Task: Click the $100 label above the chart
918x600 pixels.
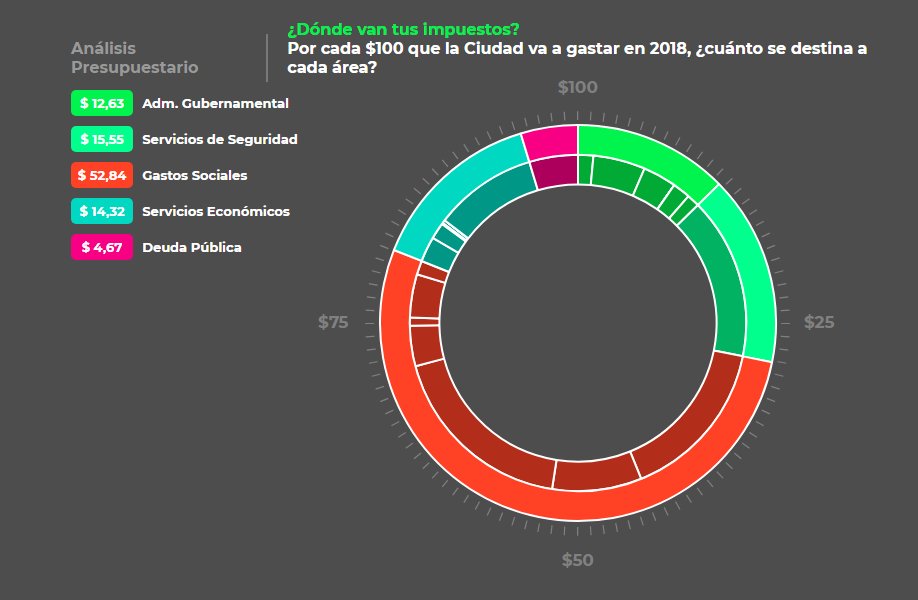Action: point(577,87)
